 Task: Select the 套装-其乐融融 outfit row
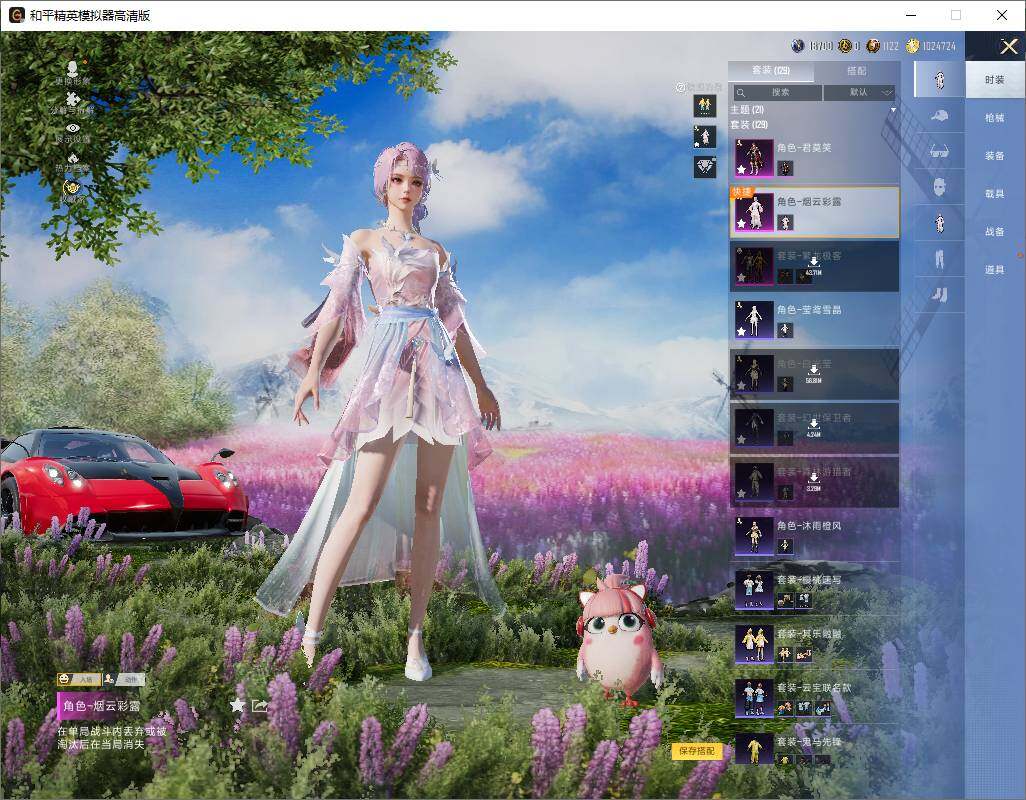[x=814, y=644]
